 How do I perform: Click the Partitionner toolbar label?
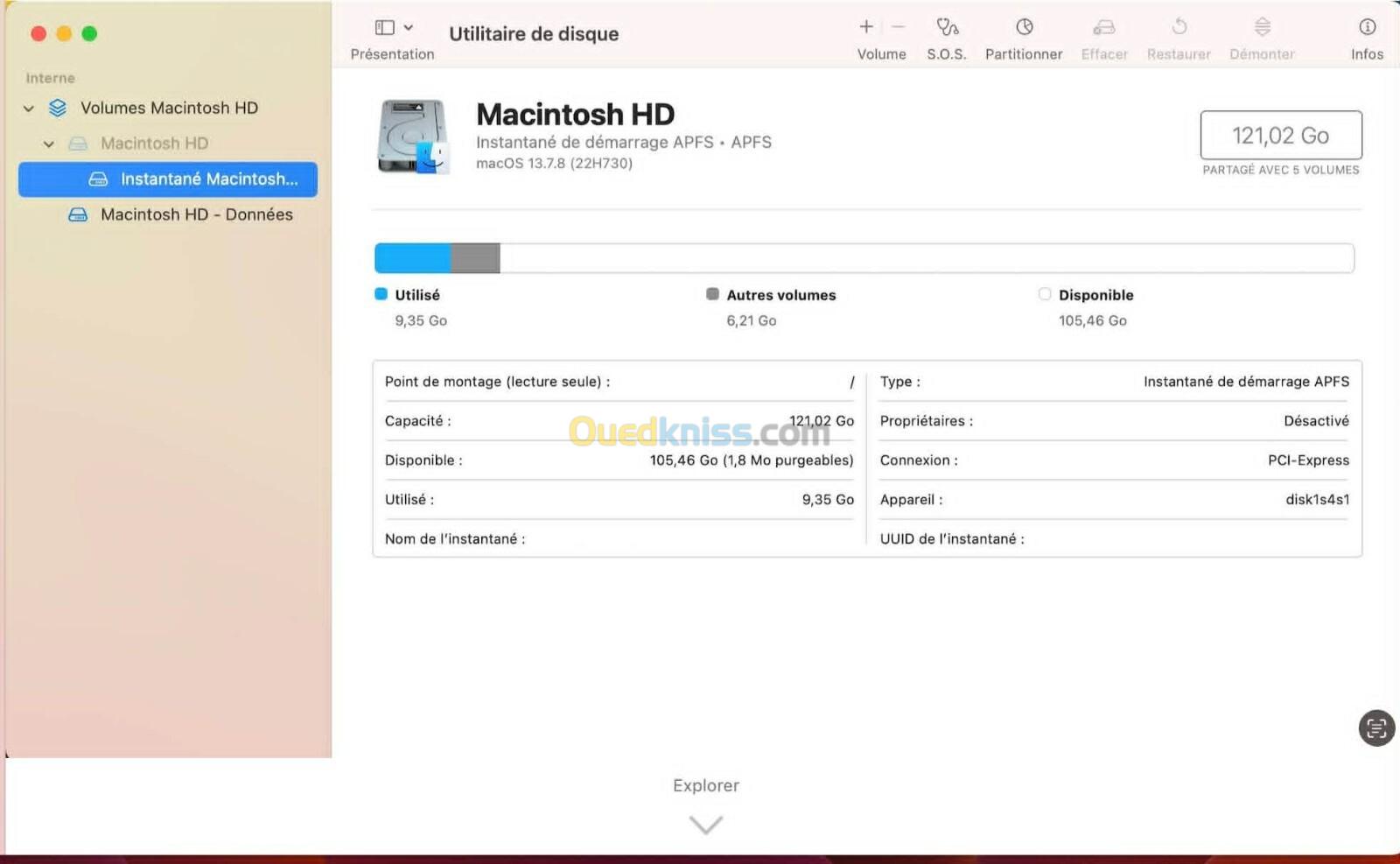1024,54
